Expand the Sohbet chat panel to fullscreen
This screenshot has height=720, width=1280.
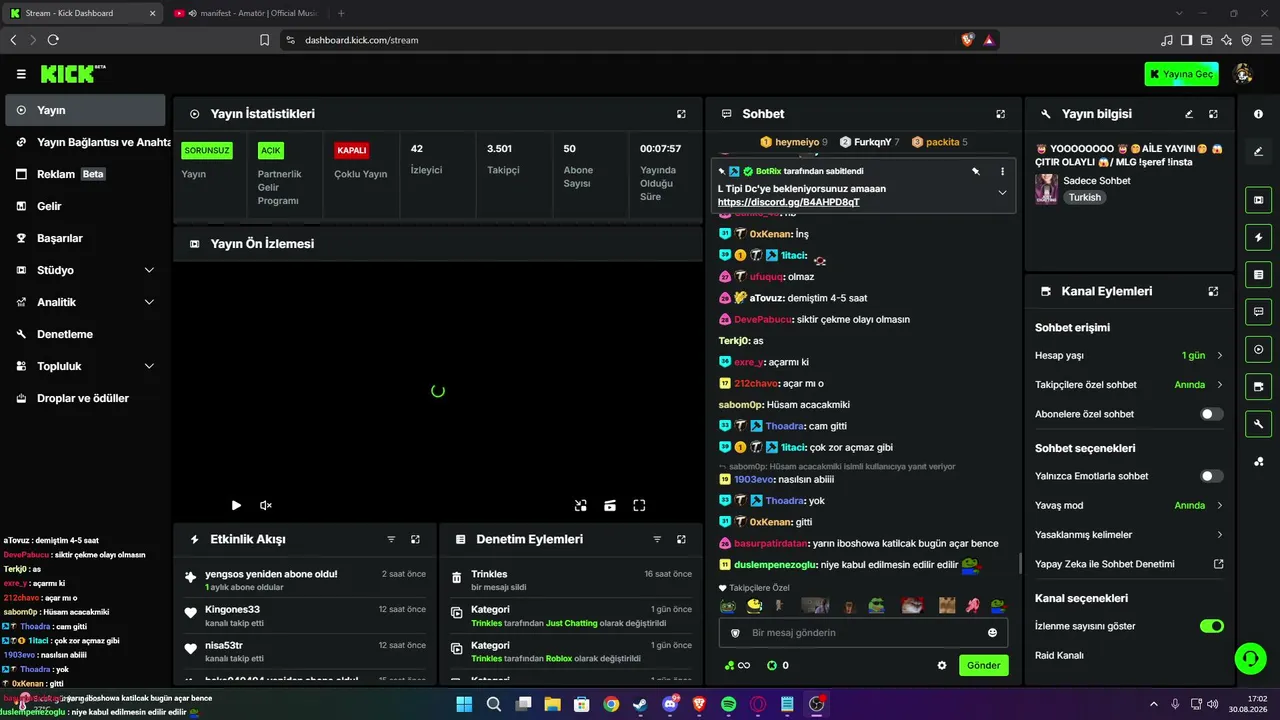[1000, 114]
